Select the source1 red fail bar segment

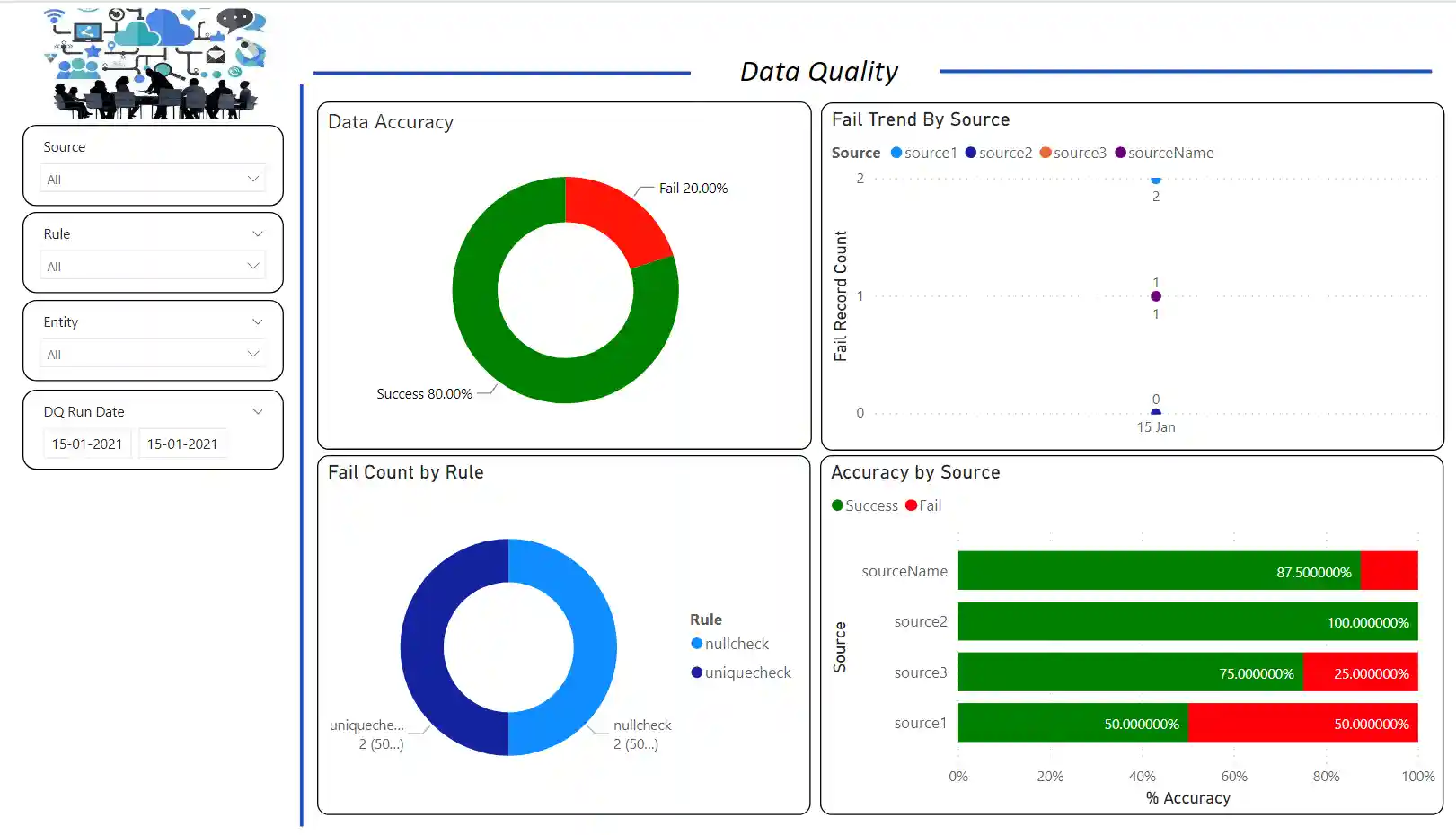tap(1302, 723)
